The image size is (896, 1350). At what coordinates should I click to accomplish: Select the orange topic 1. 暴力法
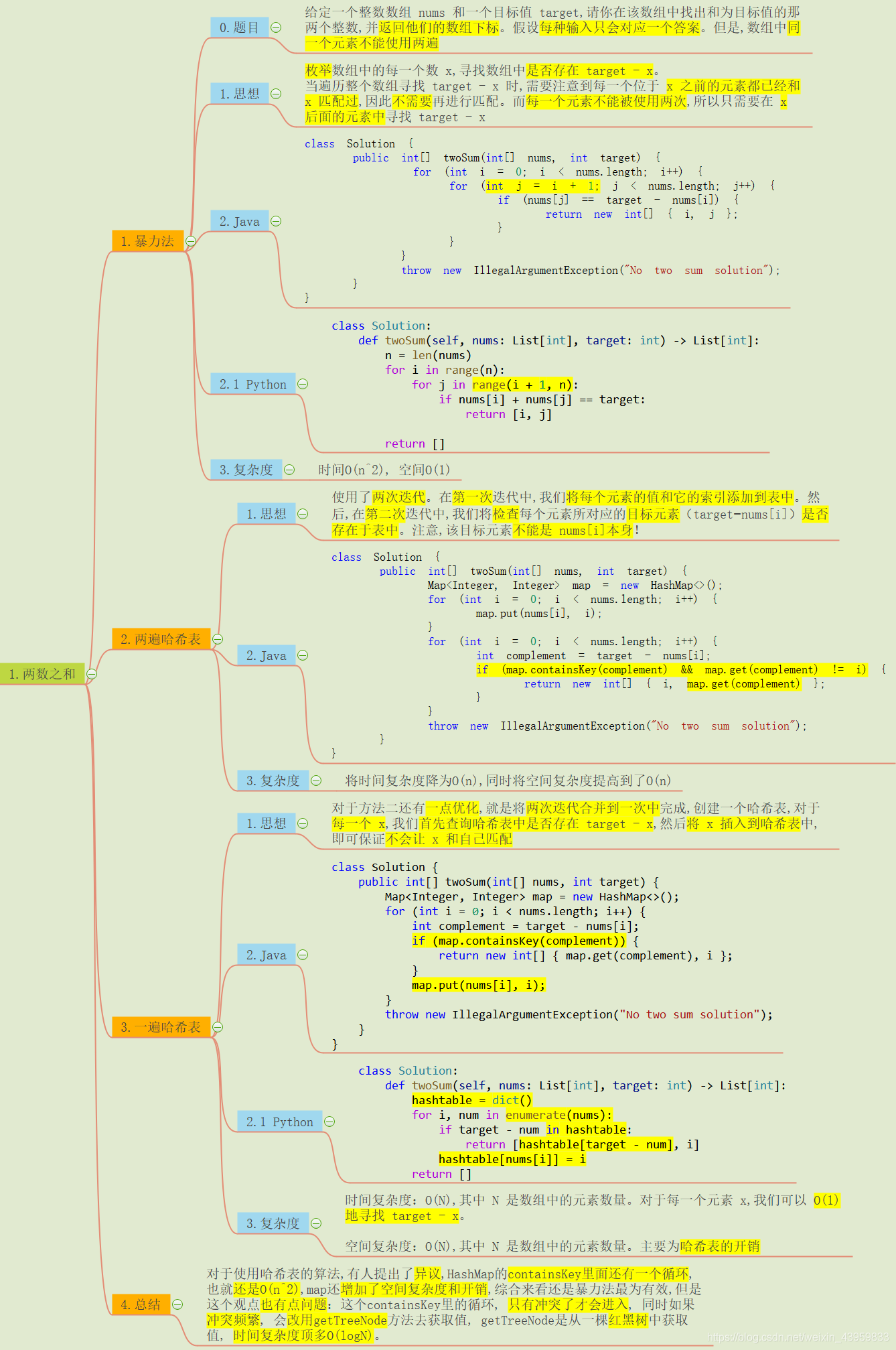click(x=147, y=241)
